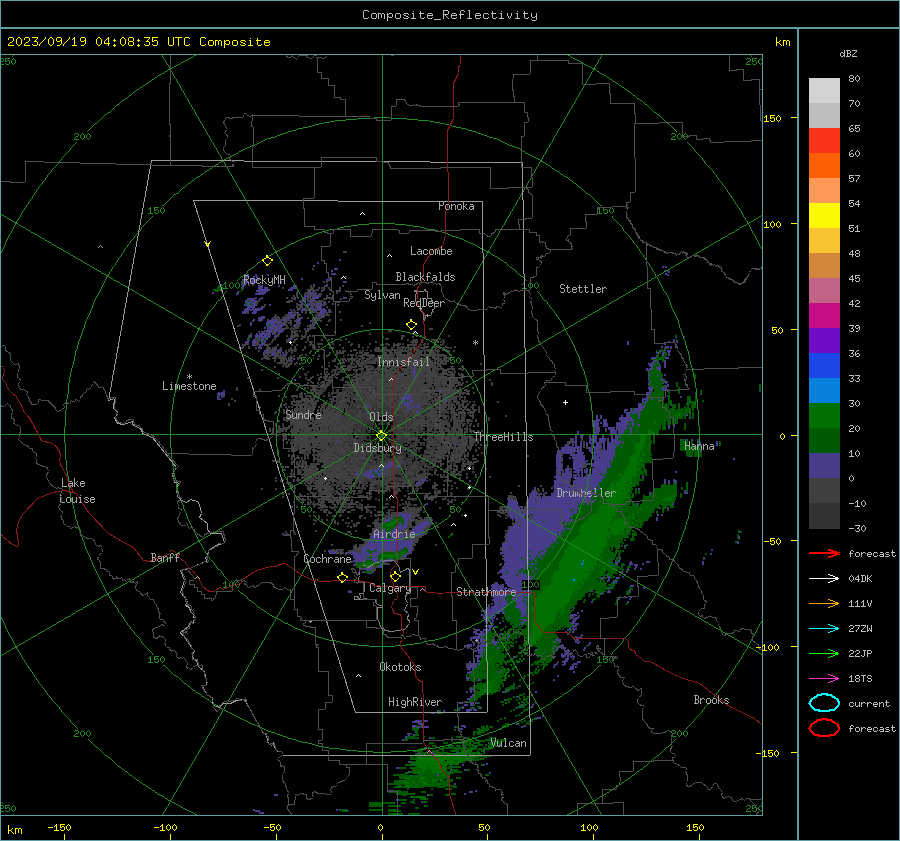The image size is (900, 841).
Task: Click the Sundre city label
Action: 304,414
